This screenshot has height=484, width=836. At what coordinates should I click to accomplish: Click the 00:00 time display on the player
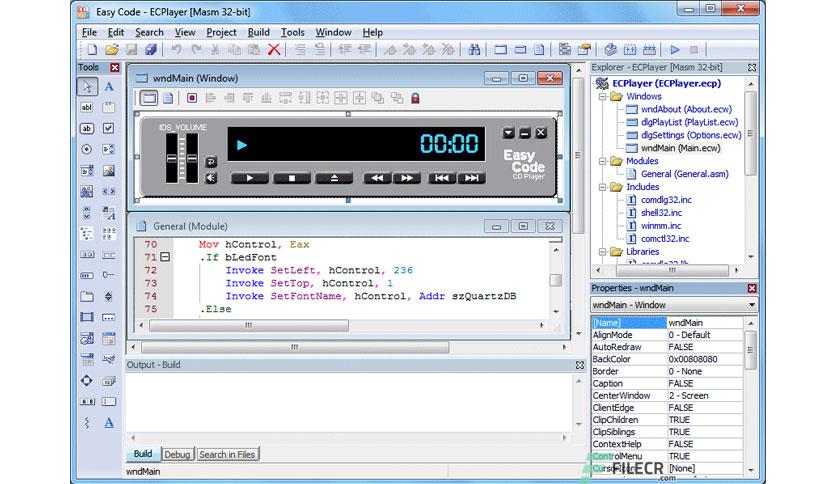(449, 143)
